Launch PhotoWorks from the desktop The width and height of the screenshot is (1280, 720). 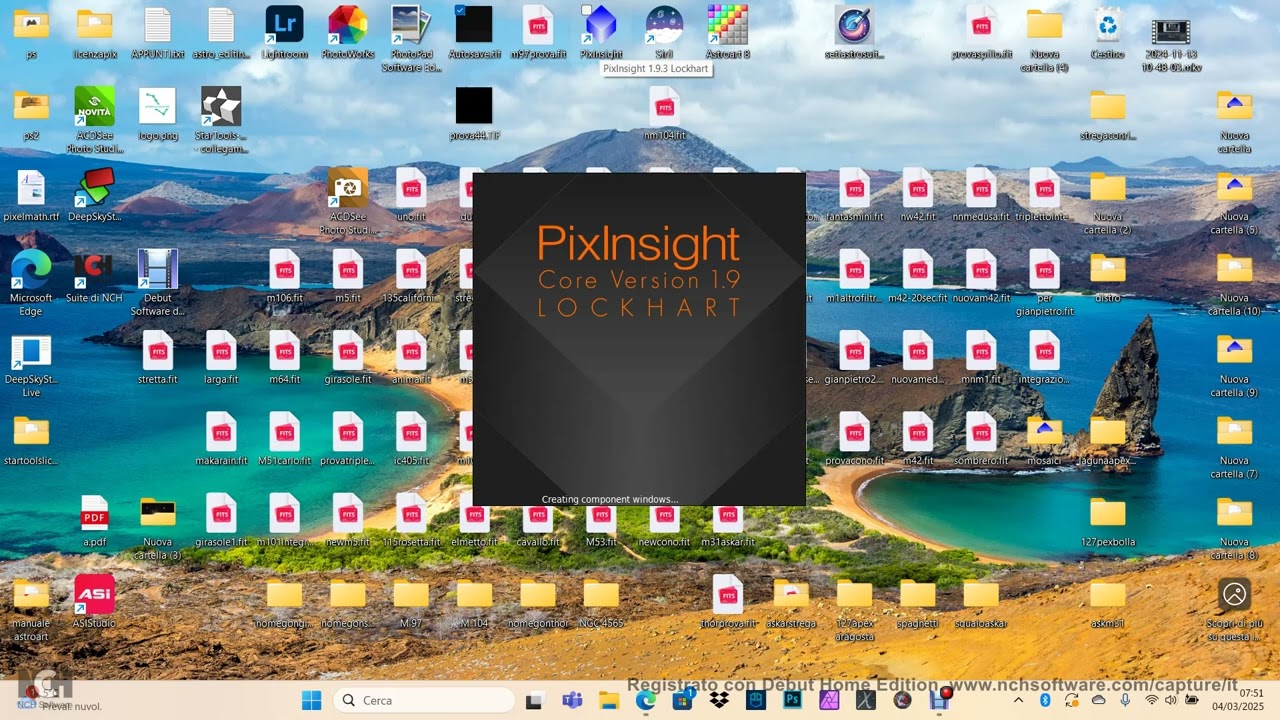point(348,24)
